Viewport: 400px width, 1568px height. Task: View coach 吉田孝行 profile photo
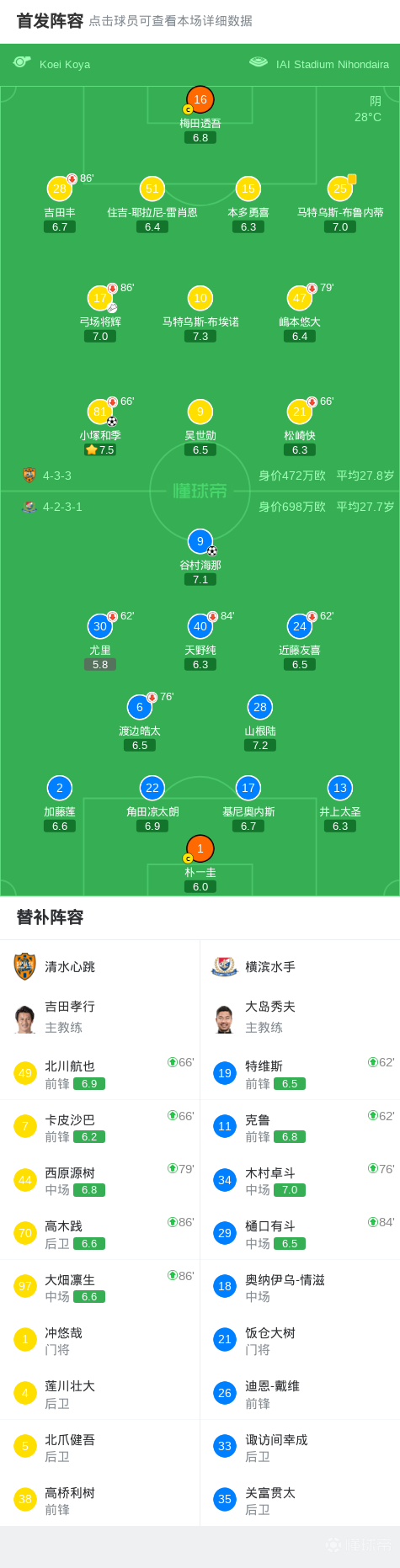[x=25, y=1018]
